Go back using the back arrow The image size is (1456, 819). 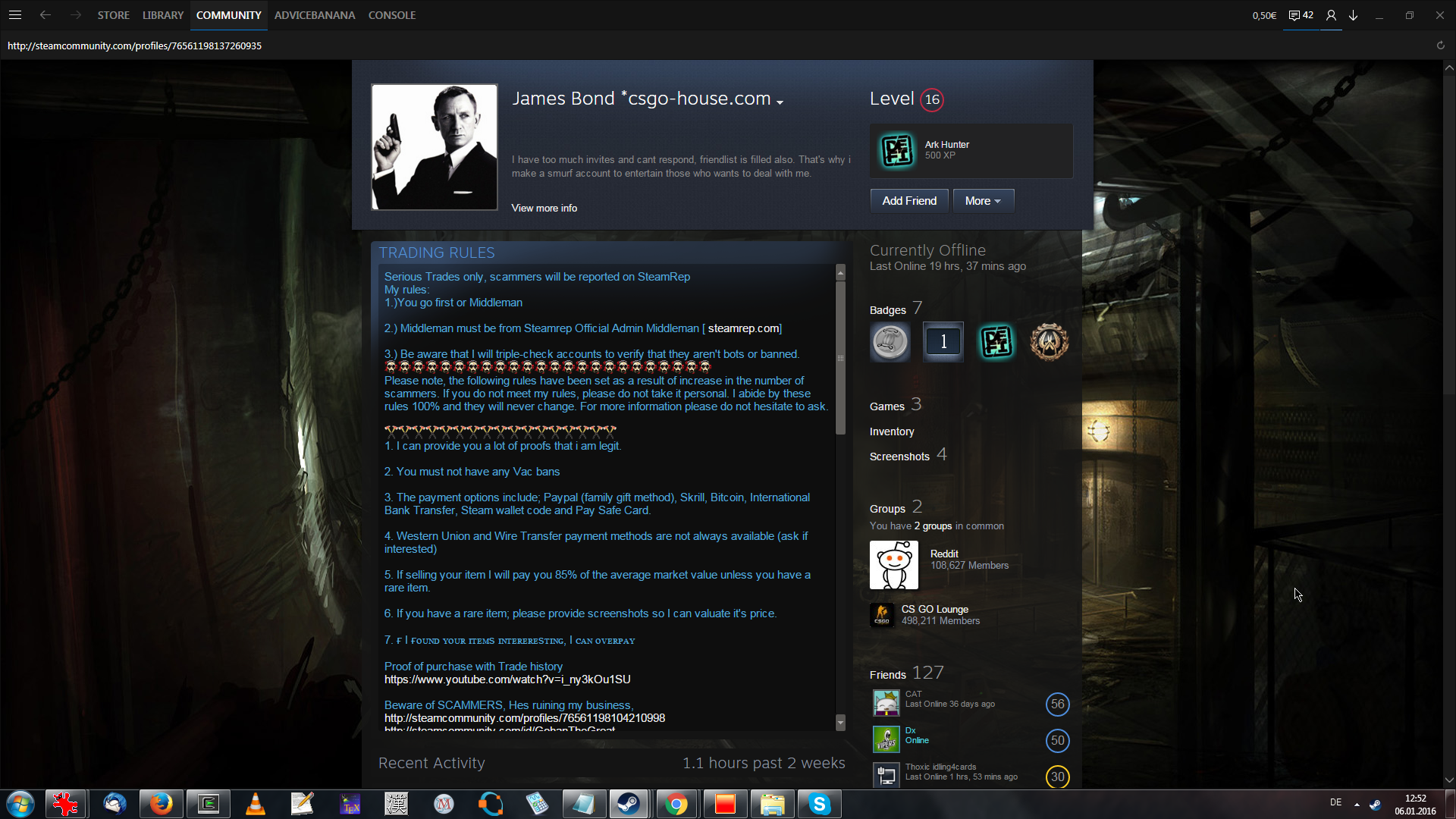coord(45,15)
